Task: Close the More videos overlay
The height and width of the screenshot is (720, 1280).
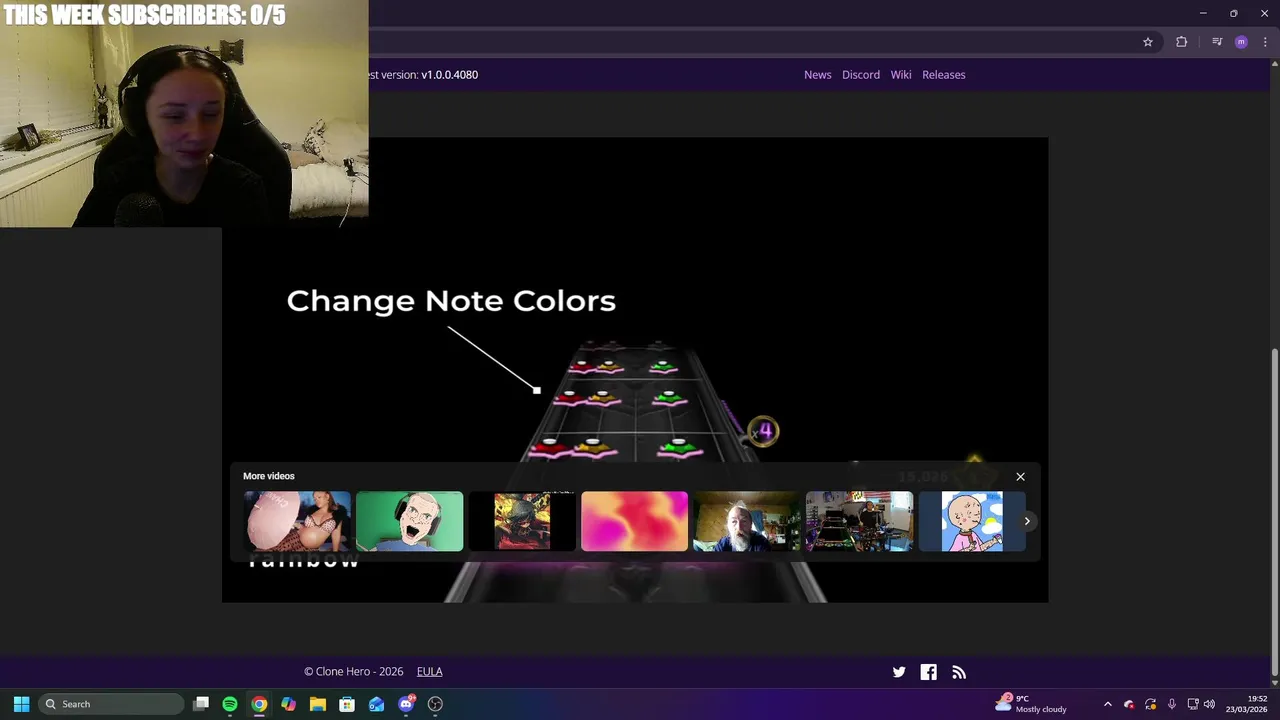Action: click(x=1020, y=477)
